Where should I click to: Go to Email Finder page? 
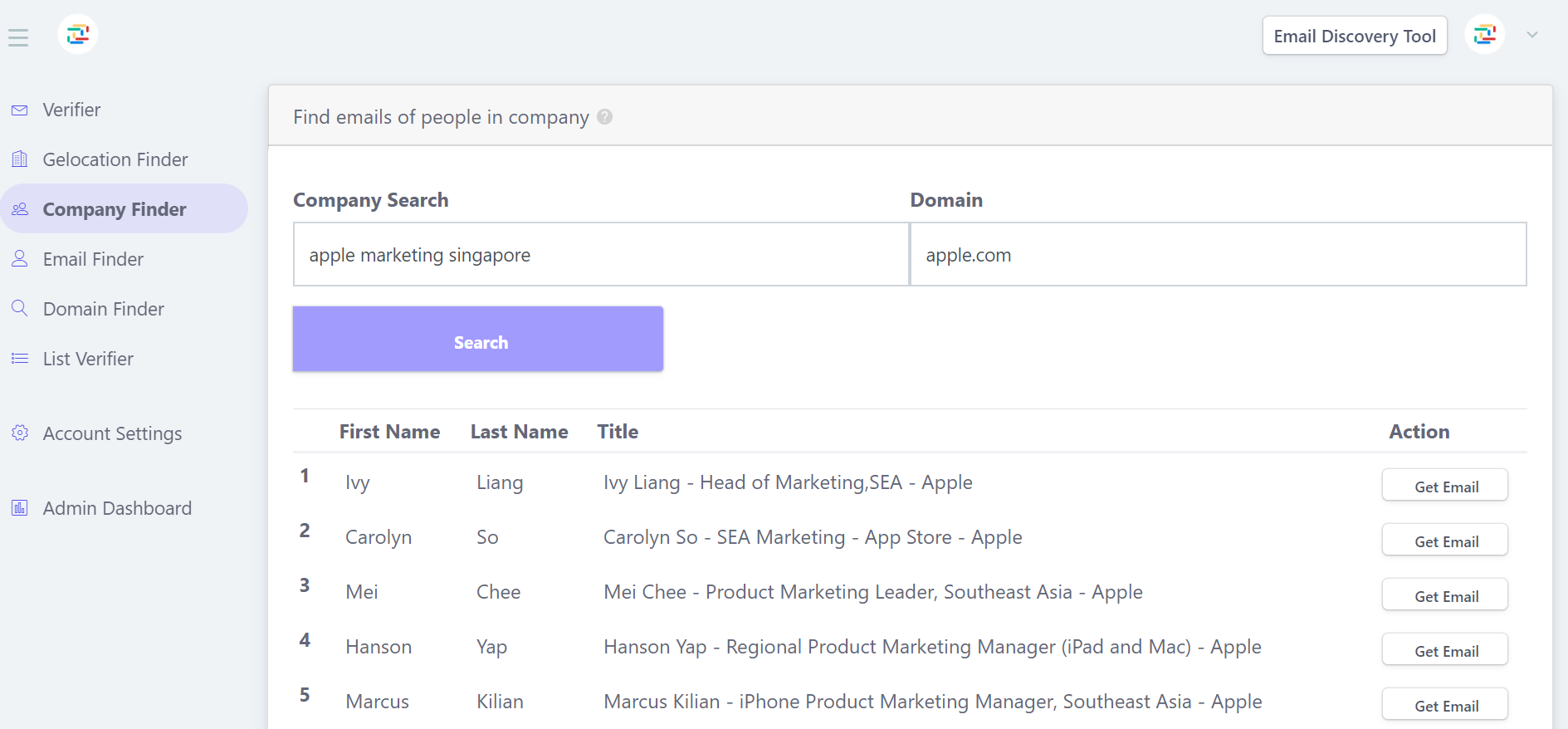[x=93, y=259]
